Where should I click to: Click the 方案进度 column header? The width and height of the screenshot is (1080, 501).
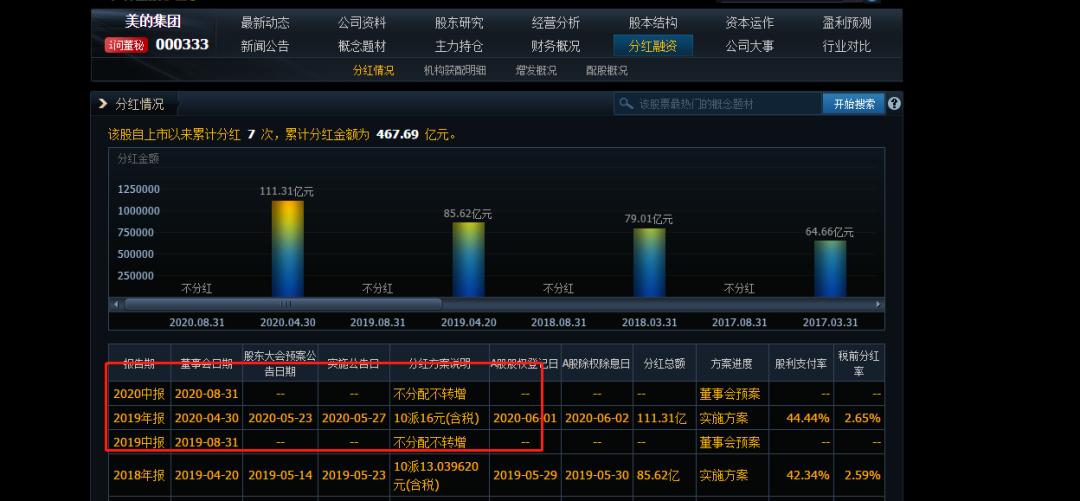click(x=732, y=364)
